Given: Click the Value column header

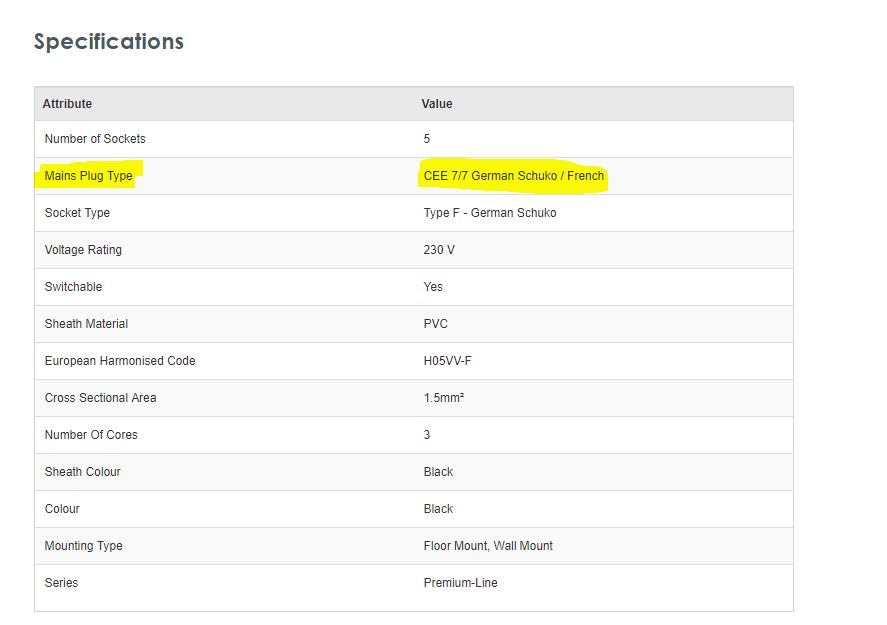Looking at the screenshot, I should coord(437,104).
